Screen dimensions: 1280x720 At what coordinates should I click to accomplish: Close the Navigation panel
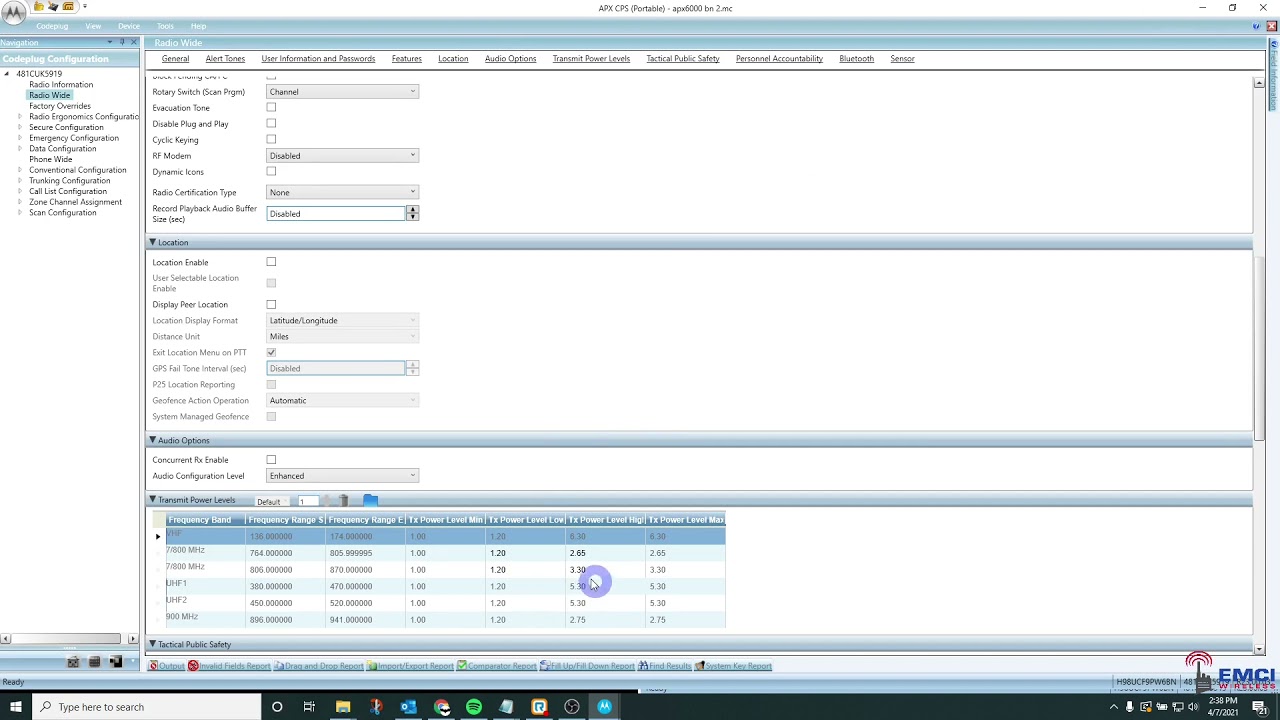pyautogui.click(x=134, y=42)
